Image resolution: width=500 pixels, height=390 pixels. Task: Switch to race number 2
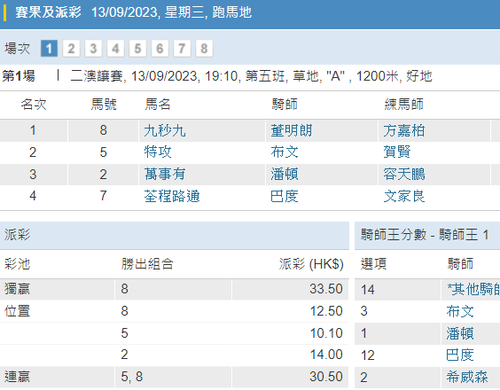point(71,48)
